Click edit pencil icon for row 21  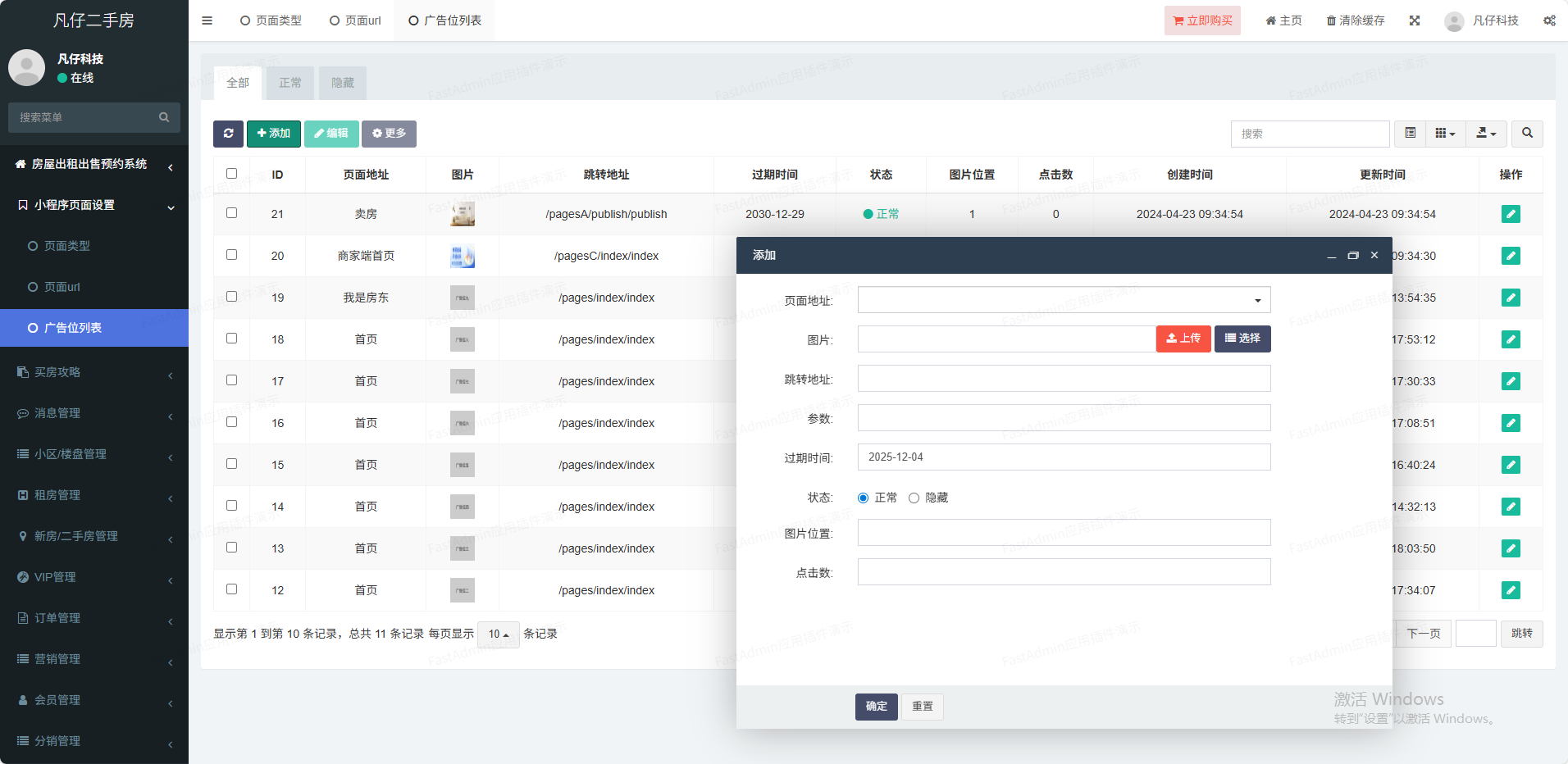(x=1511, y=214)
